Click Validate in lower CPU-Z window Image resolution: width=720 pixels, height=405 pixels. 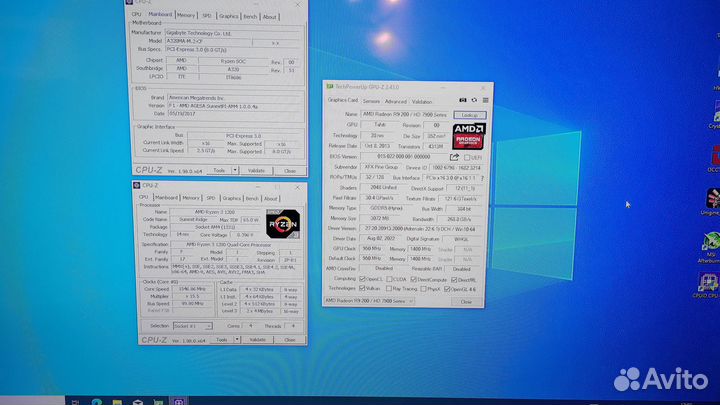pyautogui.click(x=258, y=340)
